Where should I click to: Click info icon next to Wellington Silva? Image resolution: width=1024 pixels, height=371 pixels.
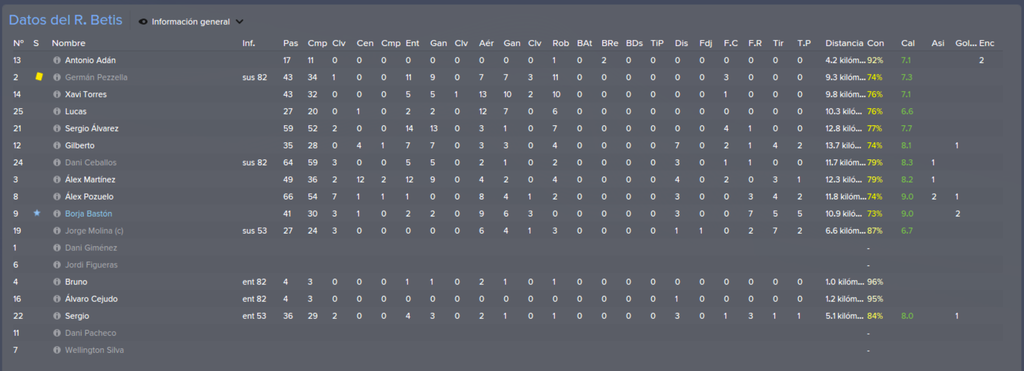click(57, 350)
